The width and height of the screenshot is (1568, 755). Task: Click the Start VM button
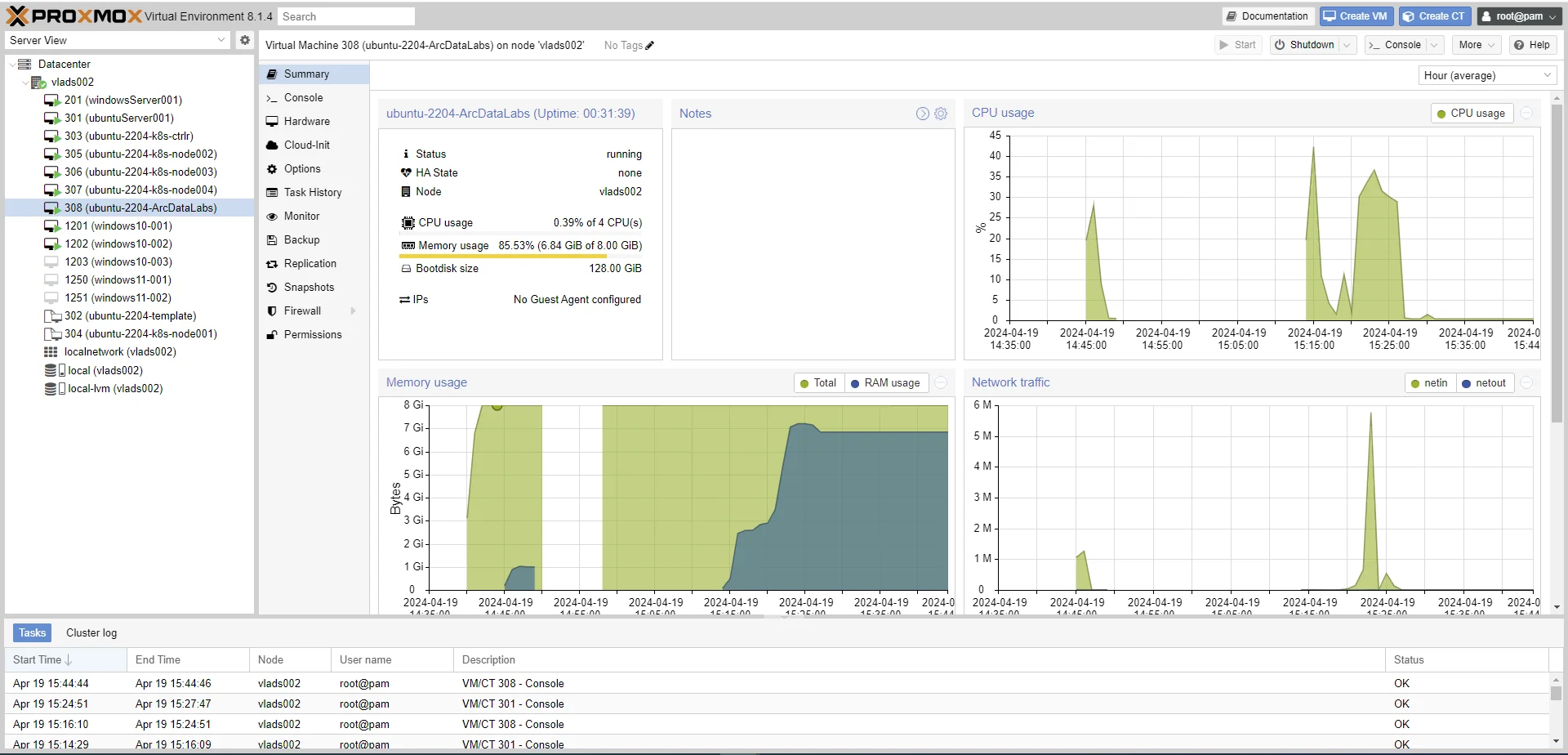1238,45
